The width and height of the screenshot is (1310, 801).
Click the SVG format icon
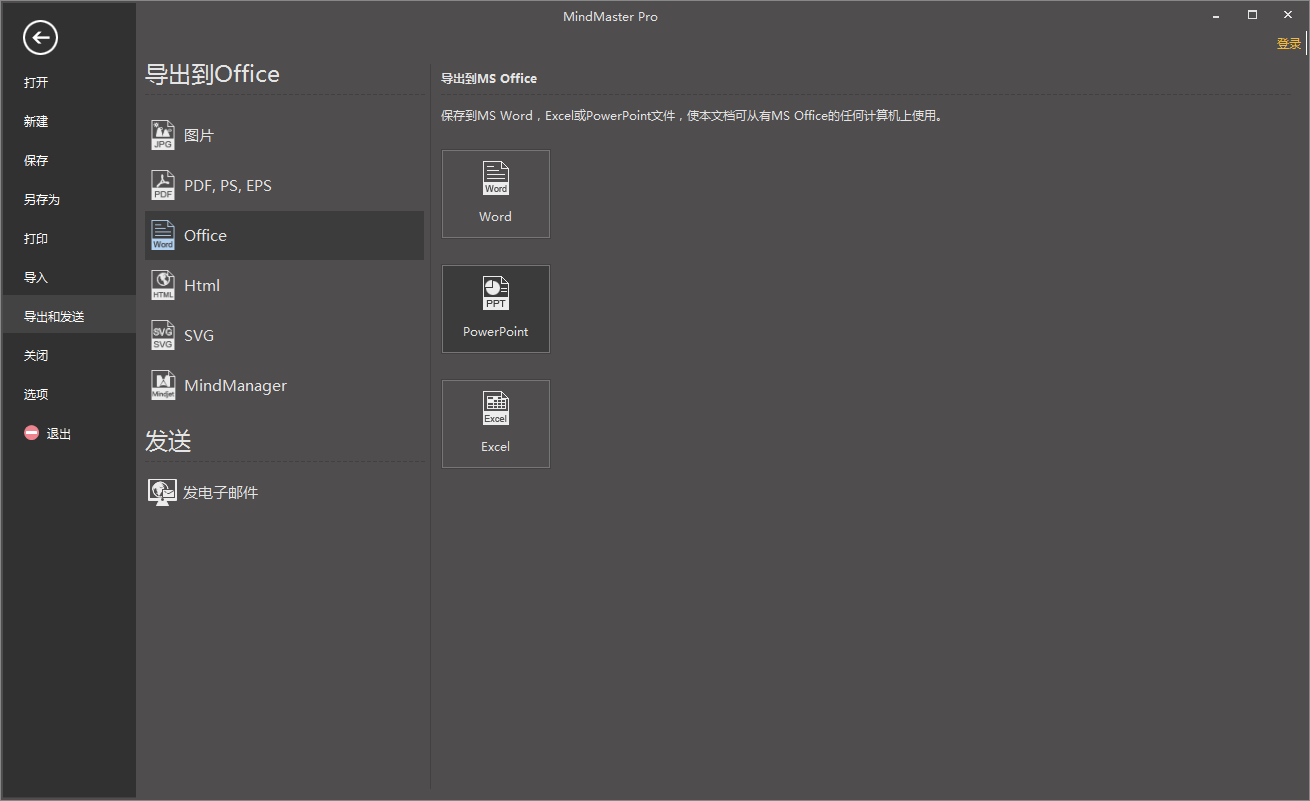[162, 335]
